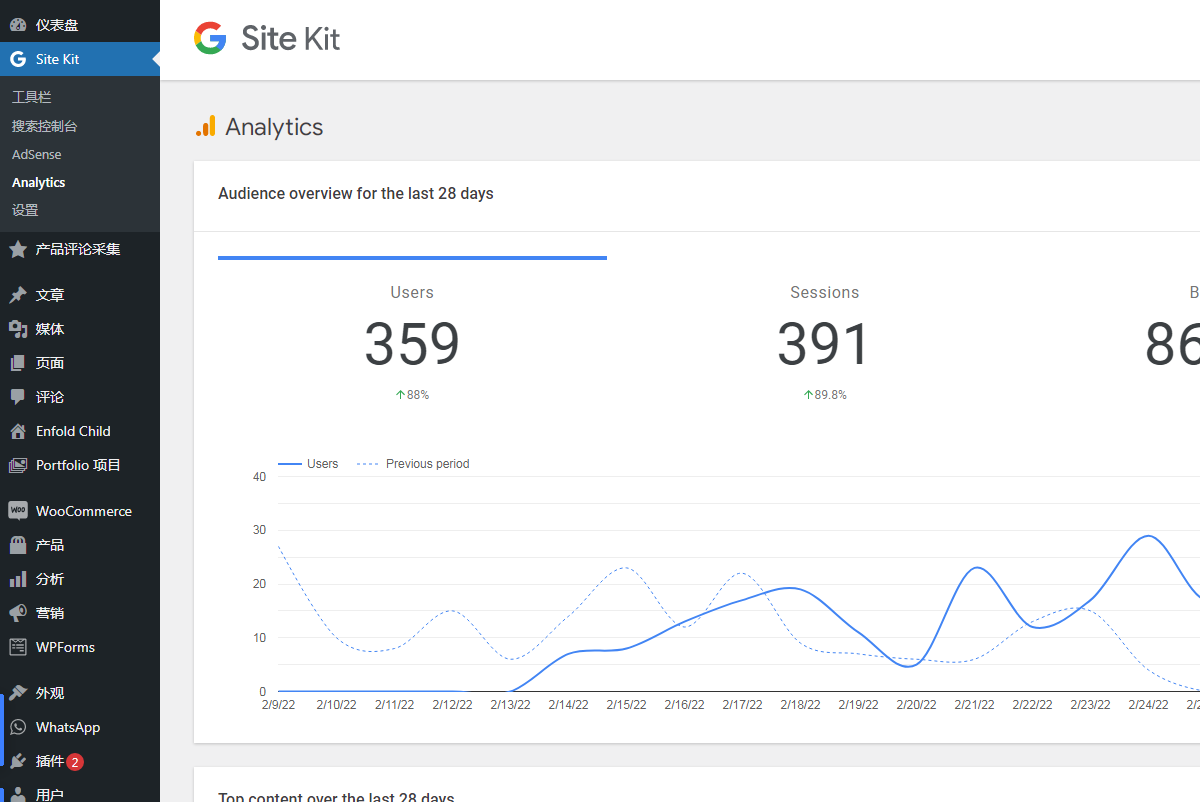Click the plug icon for 插件
Image resolution: width=1200 pixels, height=802 pixels.
18,761
